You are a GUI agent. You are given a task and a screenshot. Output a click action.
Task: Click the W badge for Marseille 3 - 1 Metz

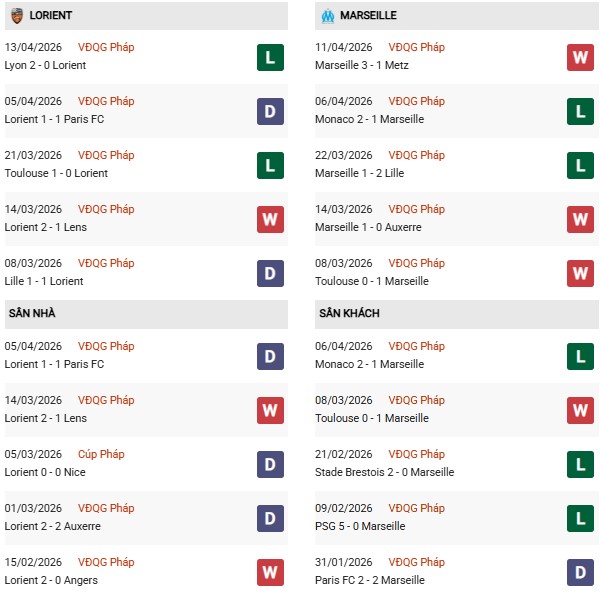(580, 57)
